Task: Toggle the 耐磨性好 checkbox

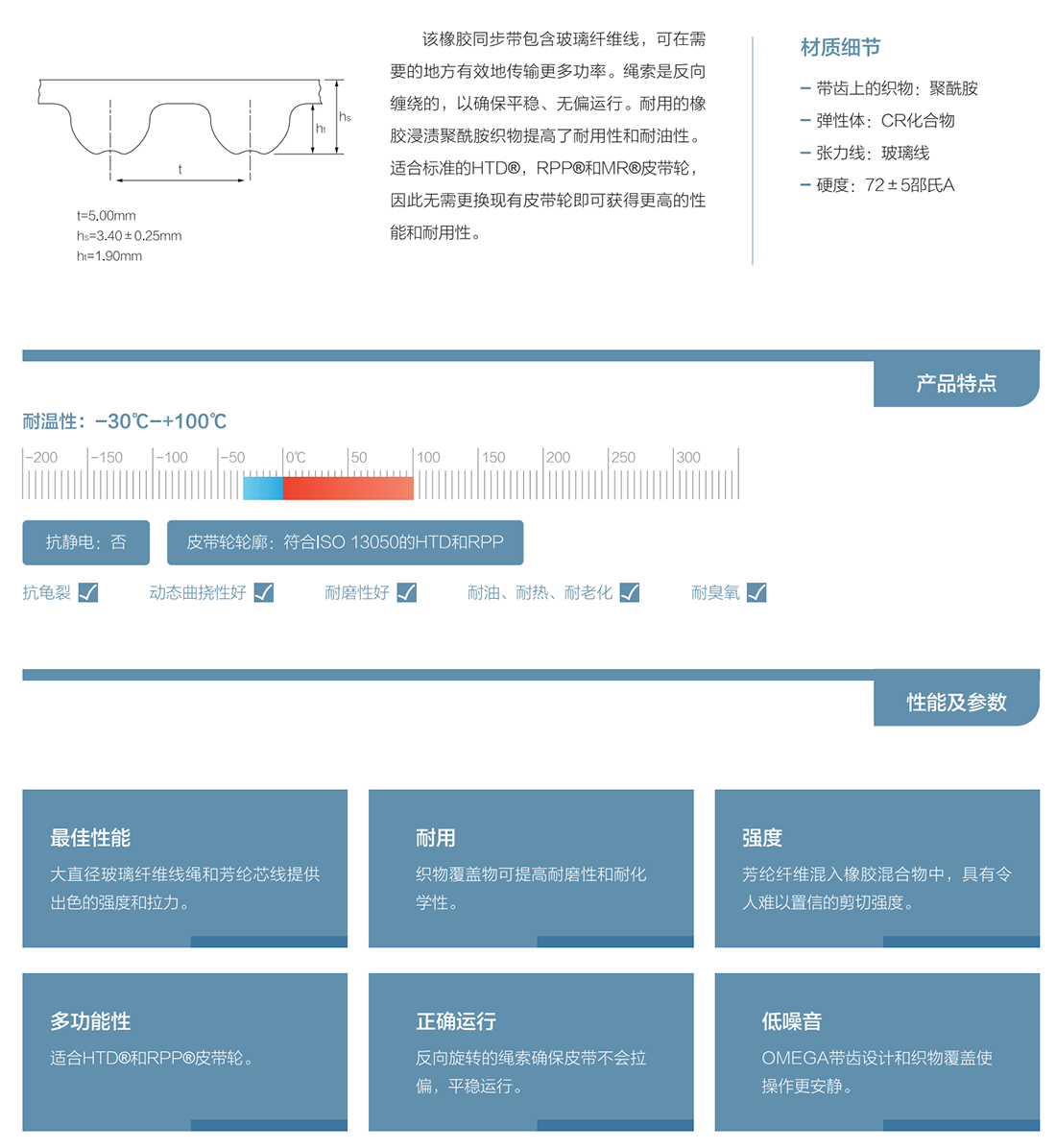Action: pyautogui.click(x=407, y=592)
